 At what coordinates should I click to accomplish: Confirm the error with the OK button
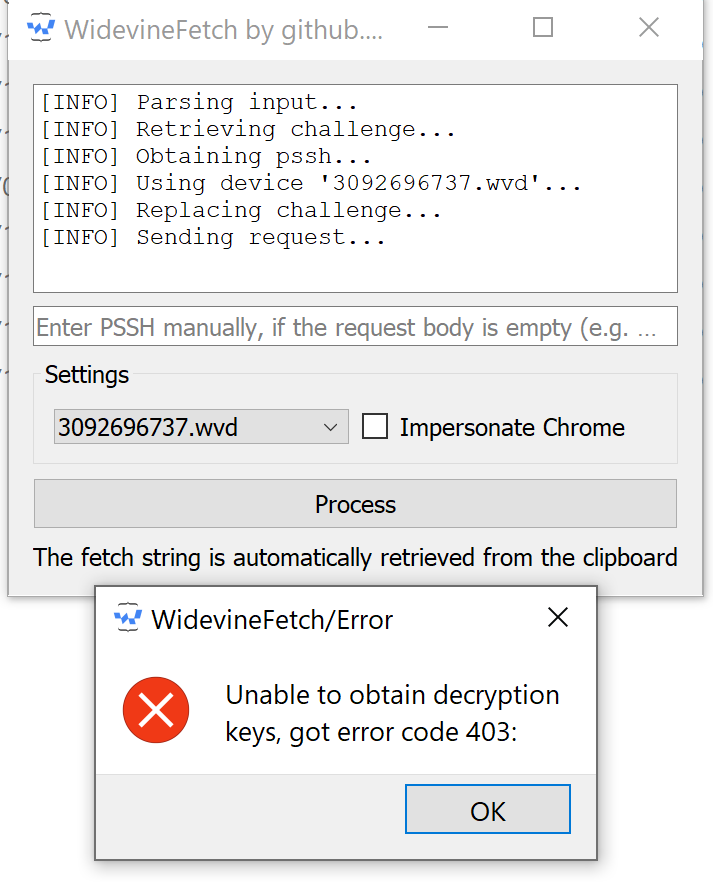click(487, 810)
